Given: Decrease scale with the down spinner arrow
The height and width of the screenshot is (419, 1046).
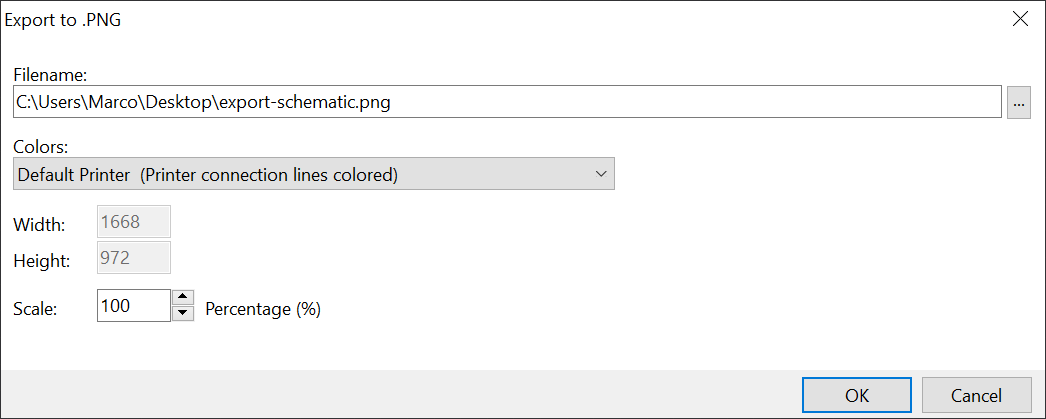Looking at the screenshot, I should (183, 313).
